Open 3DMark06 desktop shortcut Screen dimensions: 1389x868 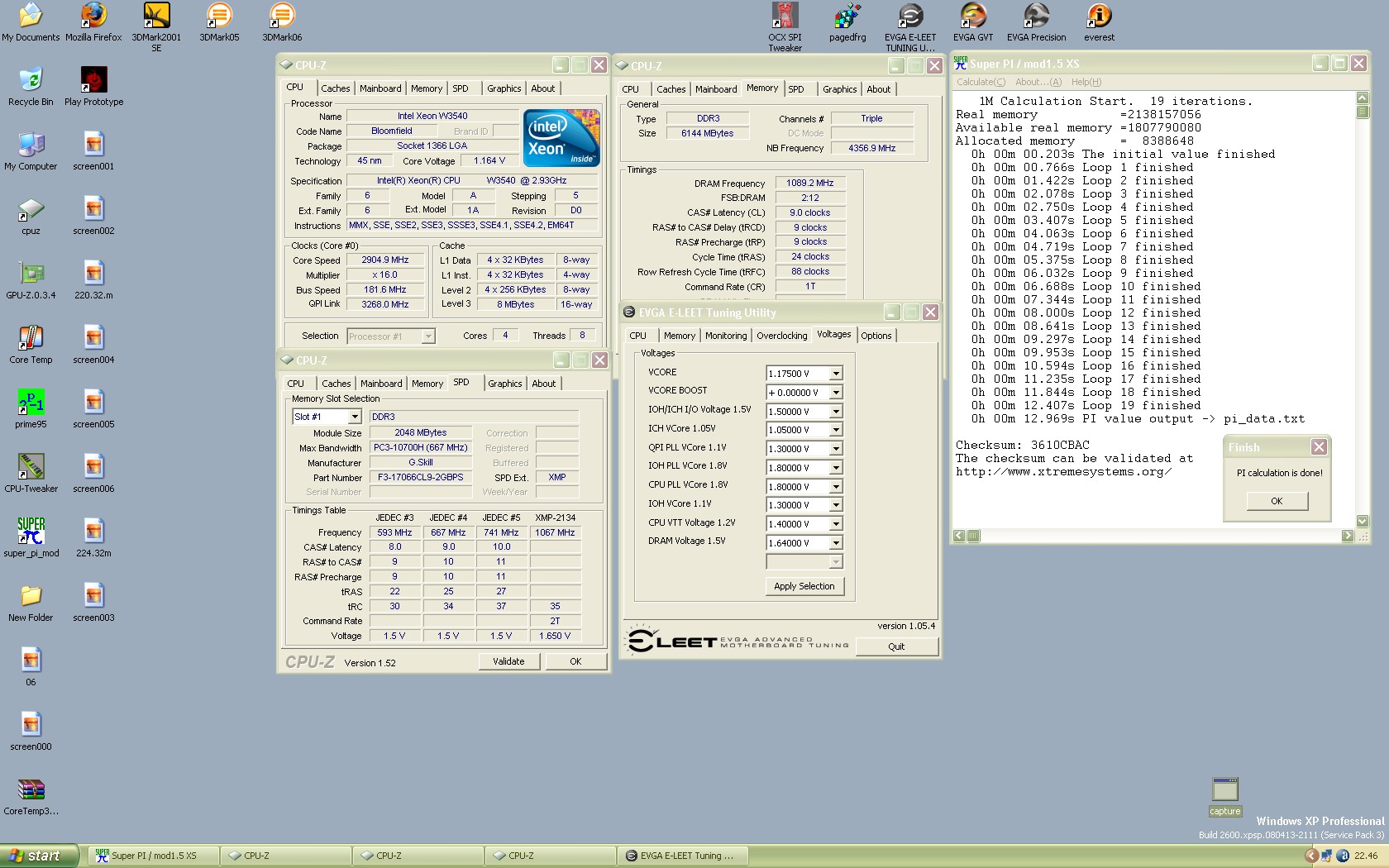pos(282,23)
